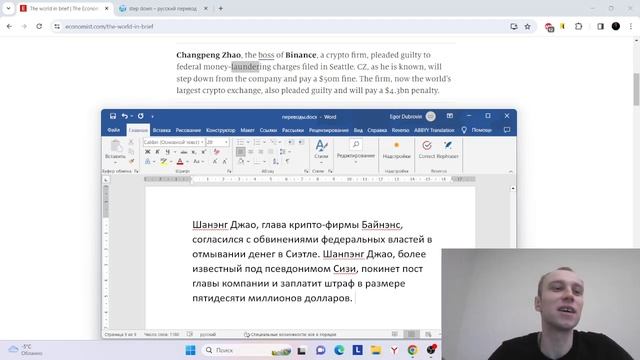Toggle subscript formatting
640x360 pixels.
pos(194,152)
